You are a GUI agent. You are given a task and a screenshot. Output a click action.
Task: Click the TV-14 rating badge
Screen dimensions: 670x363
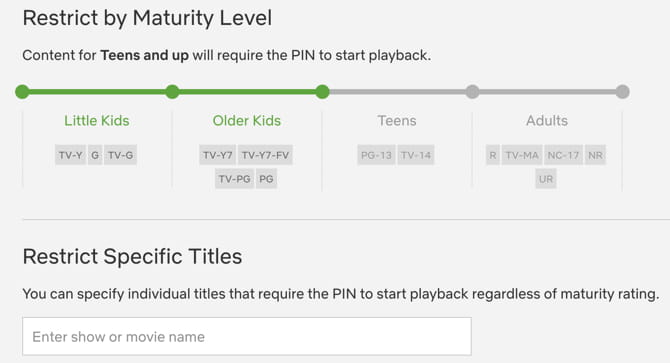click(416, 155)
